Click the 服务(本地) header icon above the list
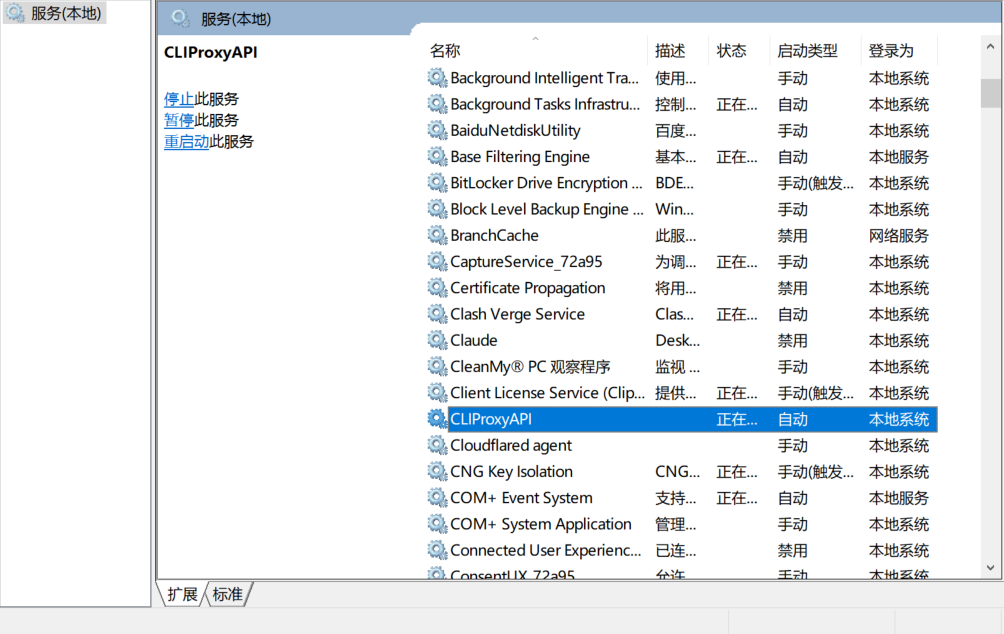This screenshot has width=1004, height=634. point(181,19)
